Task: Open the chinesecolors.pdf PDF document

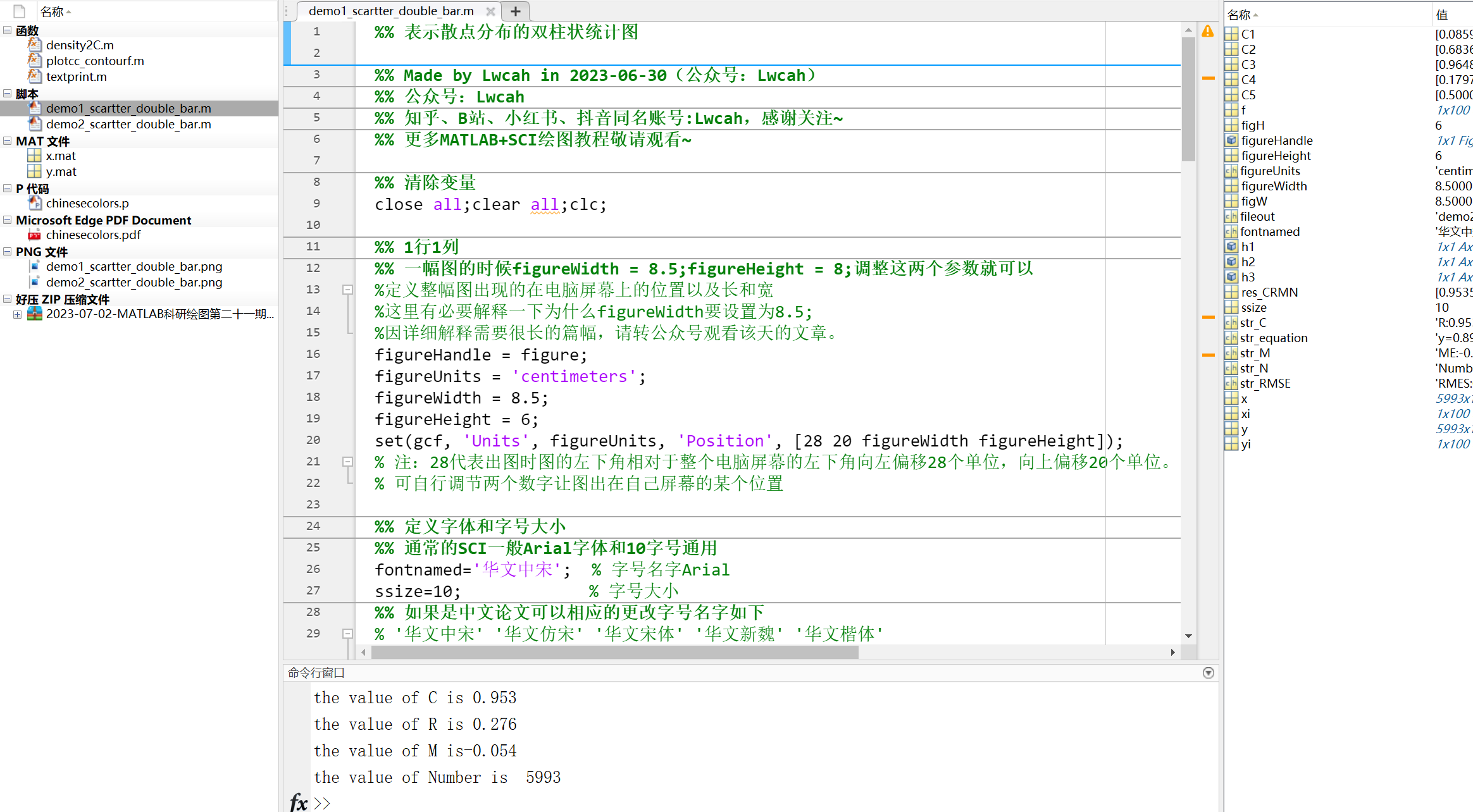Action: (94, 235)
